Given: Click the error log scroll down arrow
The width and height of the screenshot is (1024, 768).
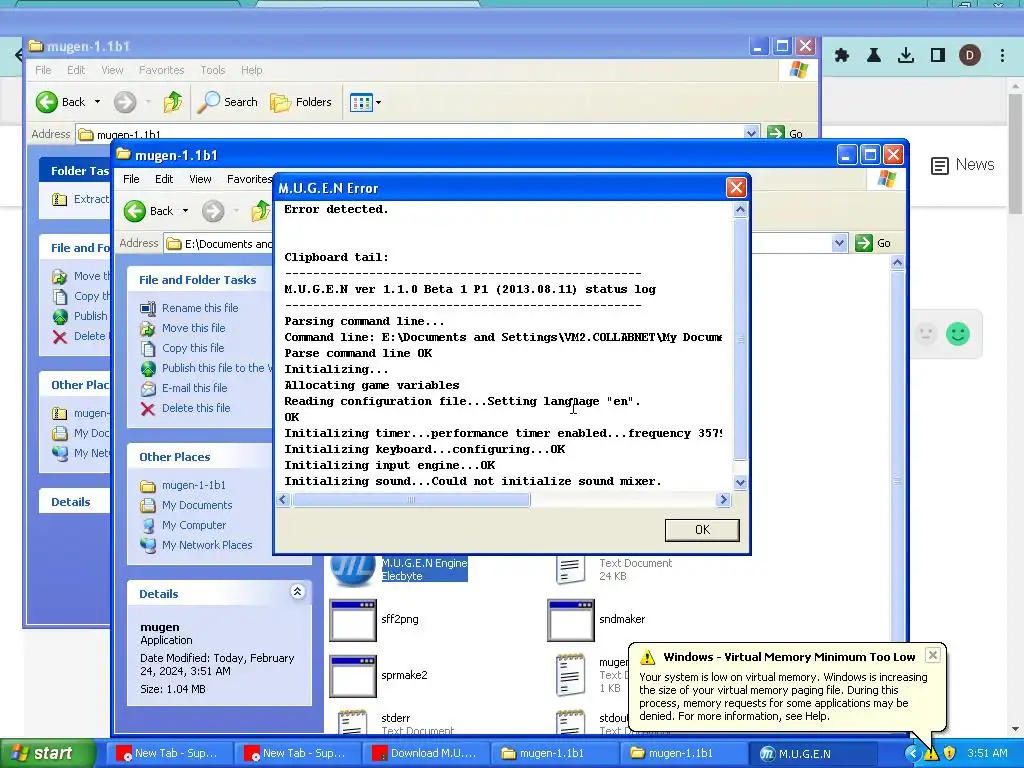Looking at the screenshot, I should (740, 483).
